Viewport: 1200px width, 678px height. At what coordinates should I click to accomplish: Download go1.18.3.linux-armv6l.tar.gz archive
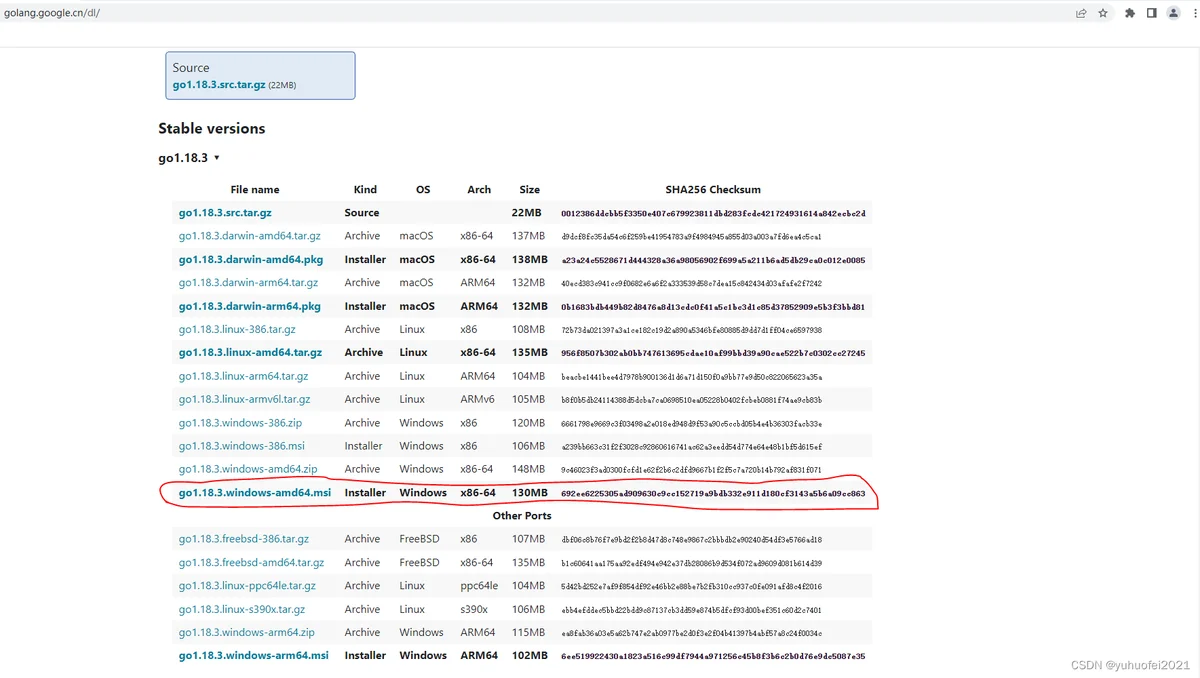tap(245, 399)
